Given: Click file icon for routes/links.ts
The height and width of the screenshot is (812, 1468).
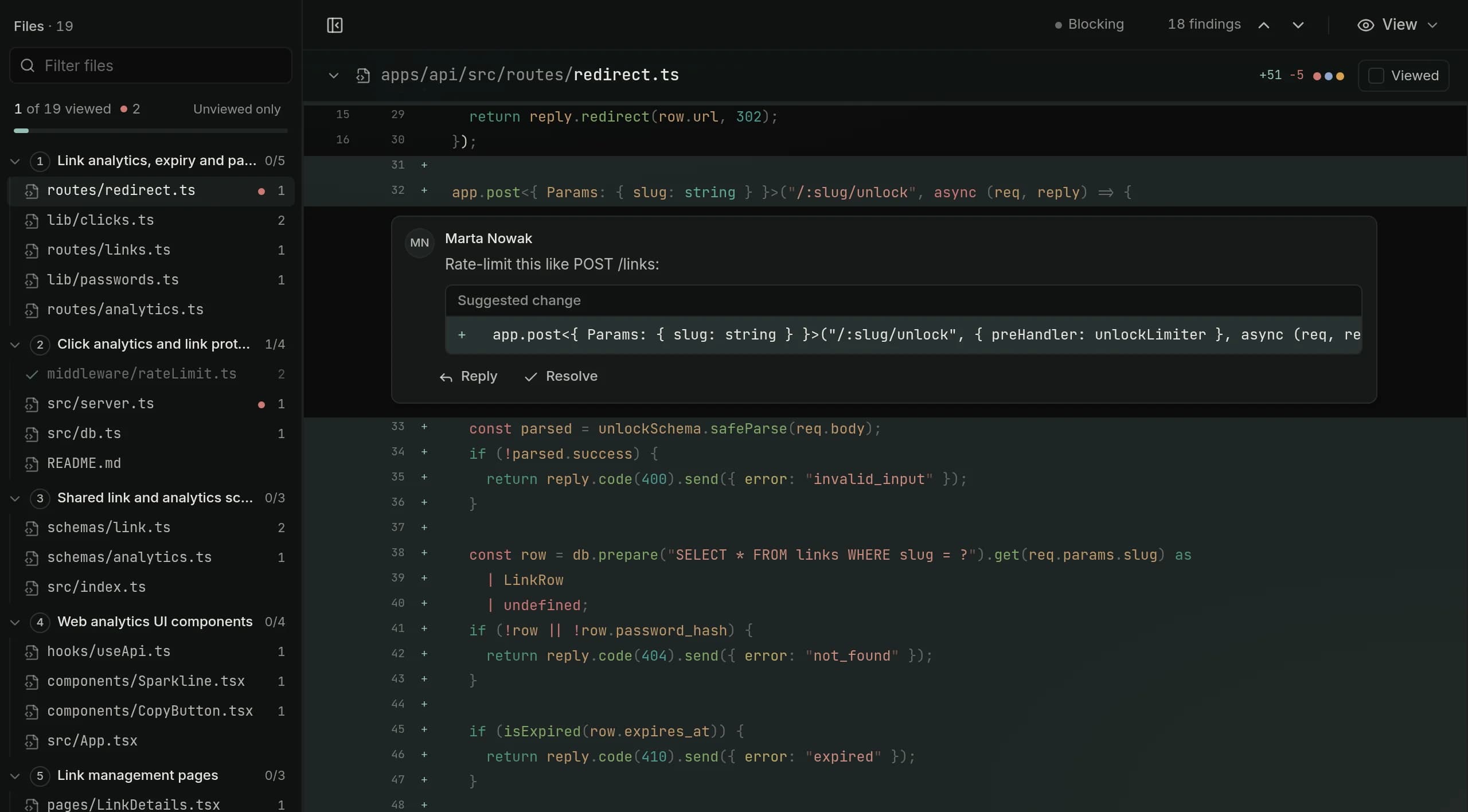Looking at the screenshot, I should 32,251.
